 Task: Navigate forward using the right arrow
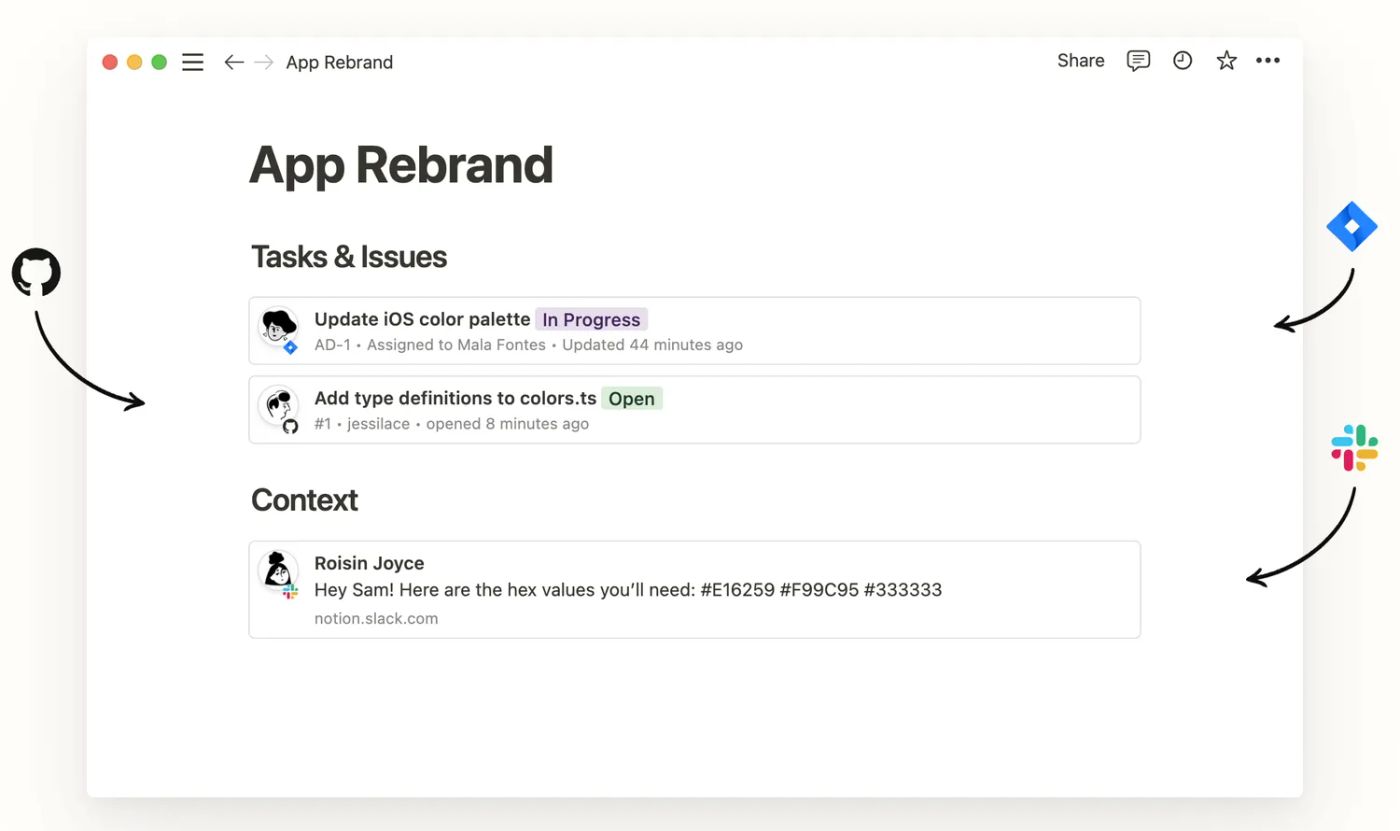click(x=263, y=61)
